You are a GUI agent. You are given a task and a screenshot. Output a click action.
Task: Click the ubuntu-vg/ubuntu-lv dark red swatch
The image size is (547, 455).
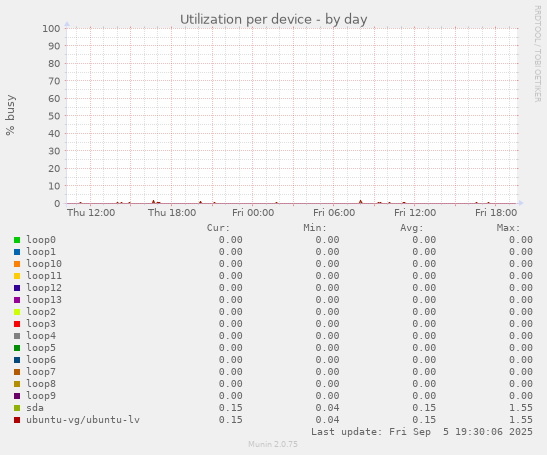17,420
